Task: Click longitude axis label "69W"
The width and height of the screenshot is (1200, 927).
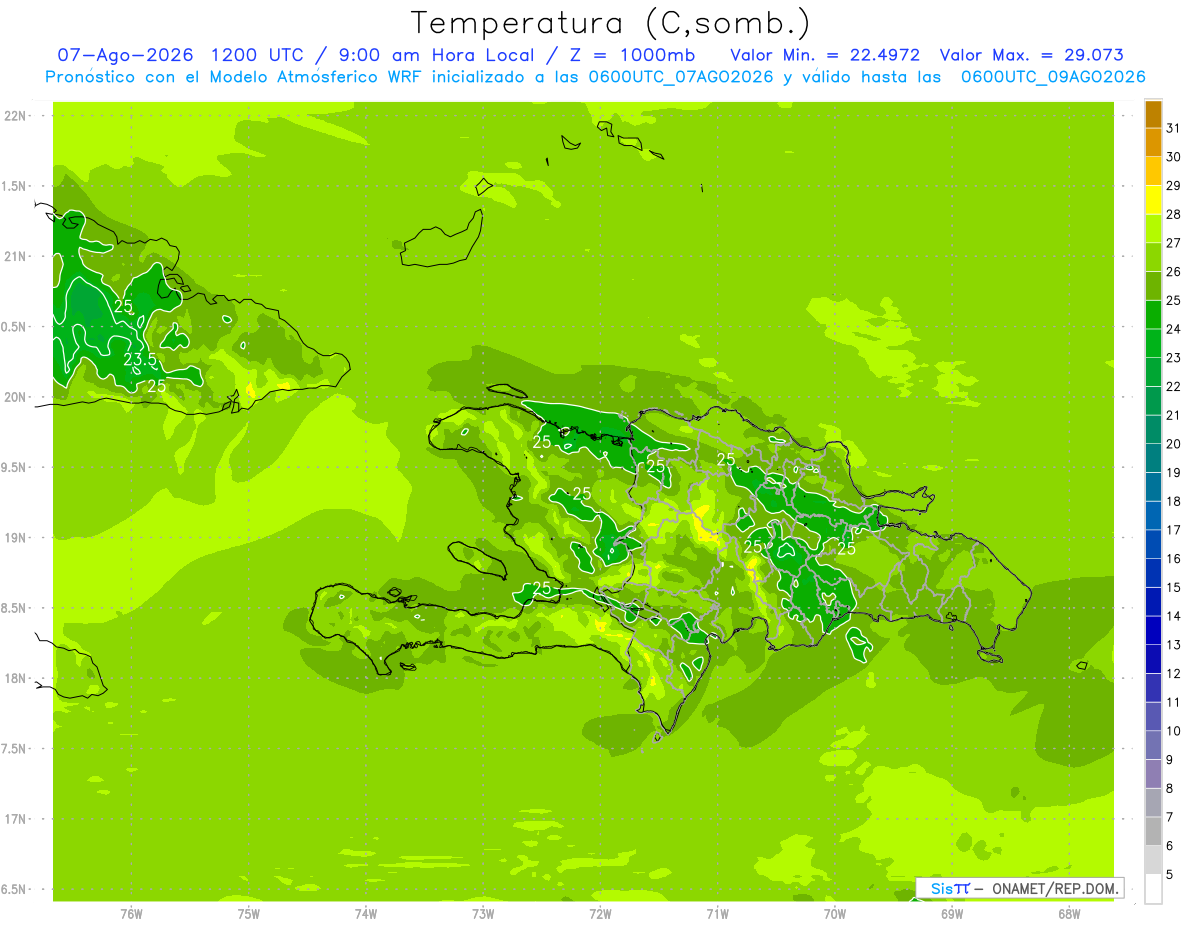Action: [952, 913]
